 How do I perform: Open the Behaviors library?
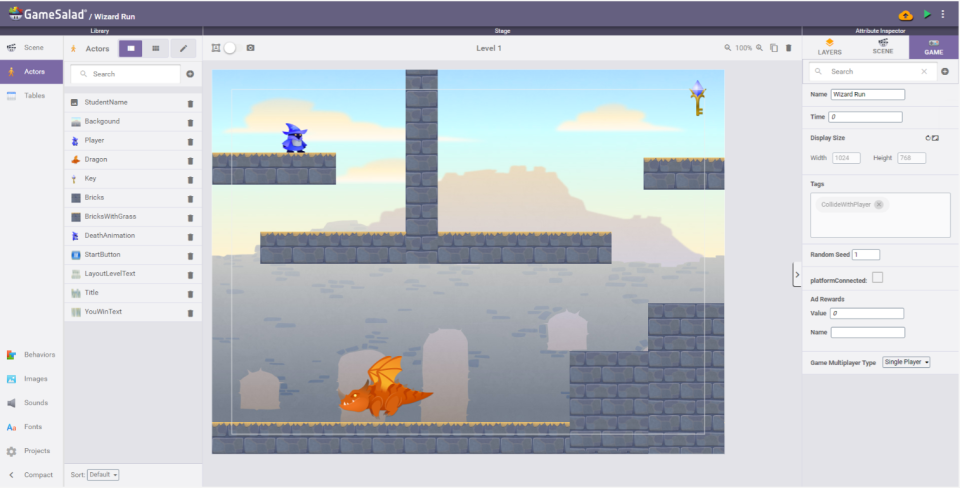pyautogui.click(x=31, y=355)
